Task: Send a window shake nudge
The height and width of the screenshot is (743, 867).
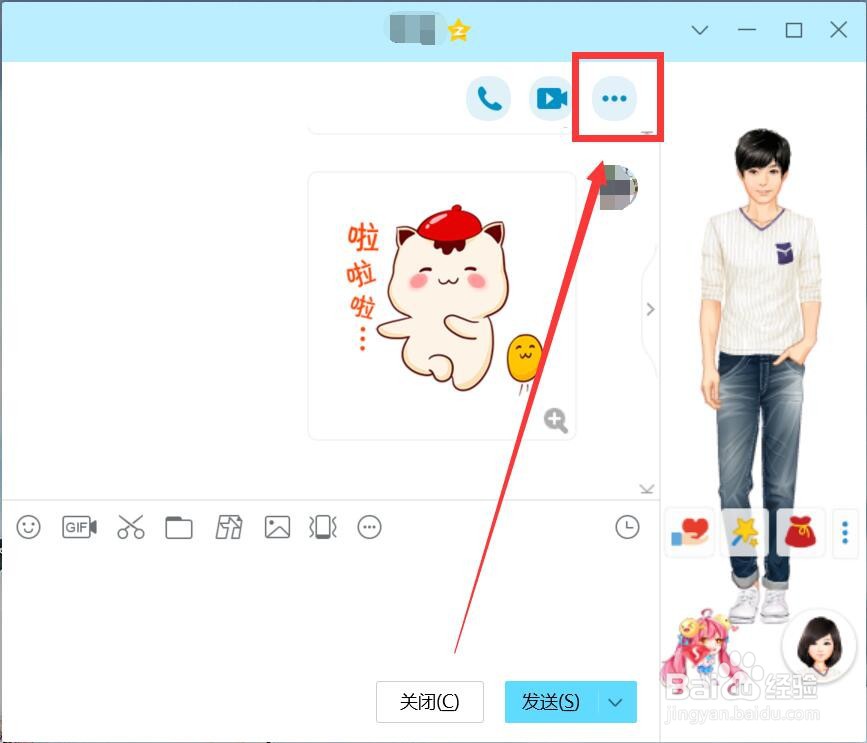Action: click(322, 527)
